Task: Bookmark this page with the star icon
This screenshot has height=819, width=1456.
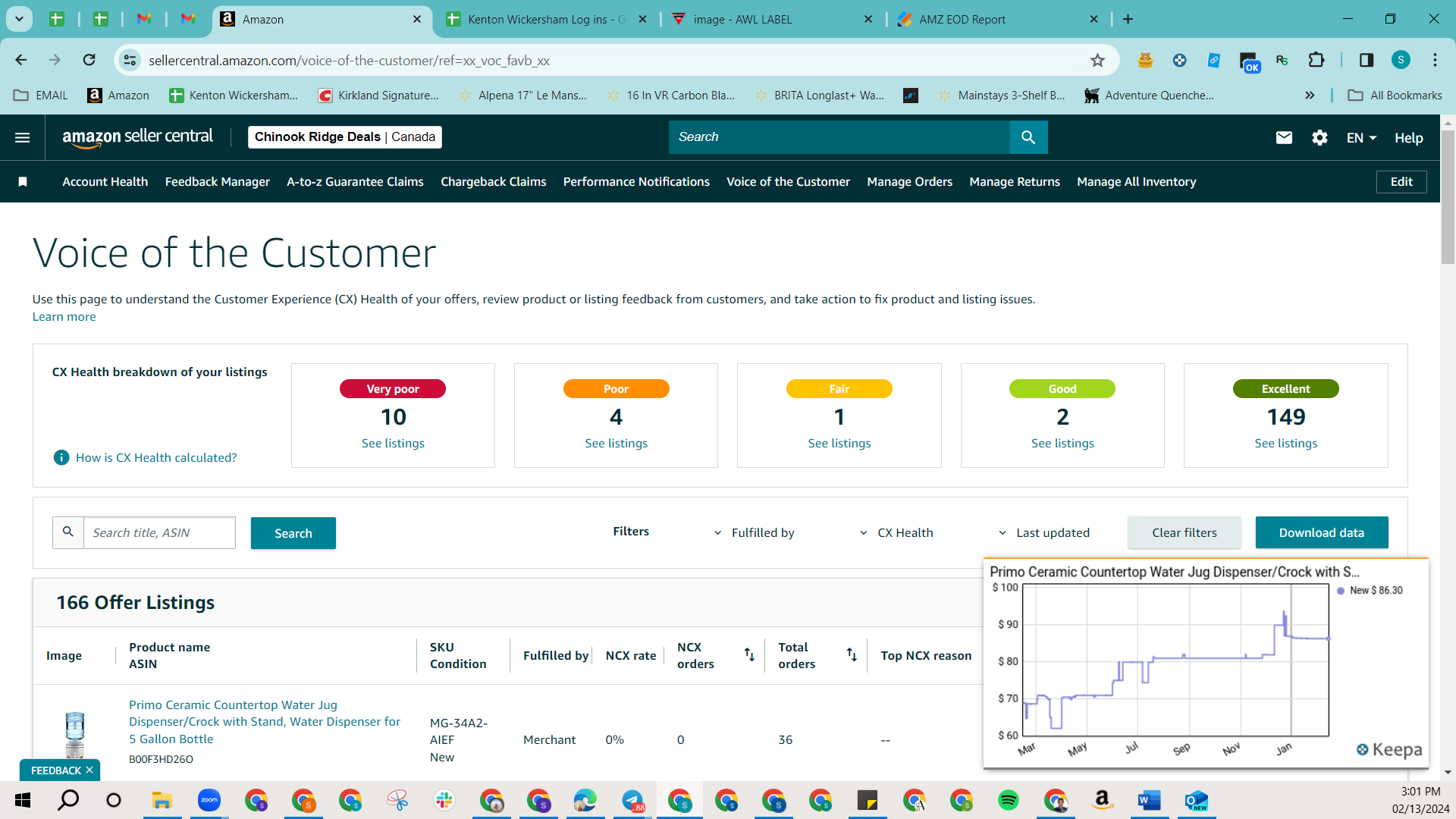Action: (x=1097, y=61)
